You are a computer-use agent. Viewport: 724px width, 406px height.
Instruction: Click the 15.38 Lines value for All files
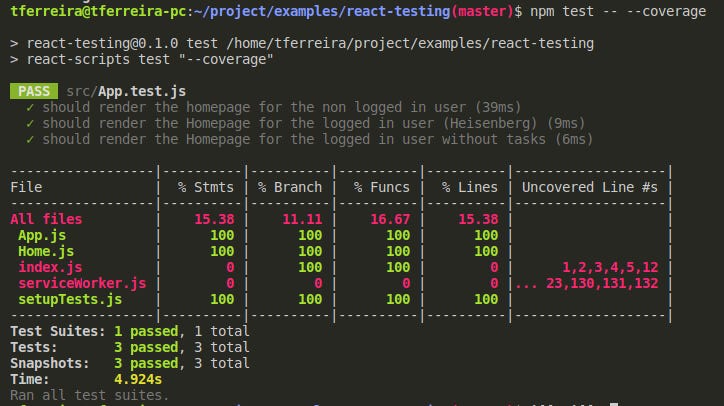coord(478,219)
